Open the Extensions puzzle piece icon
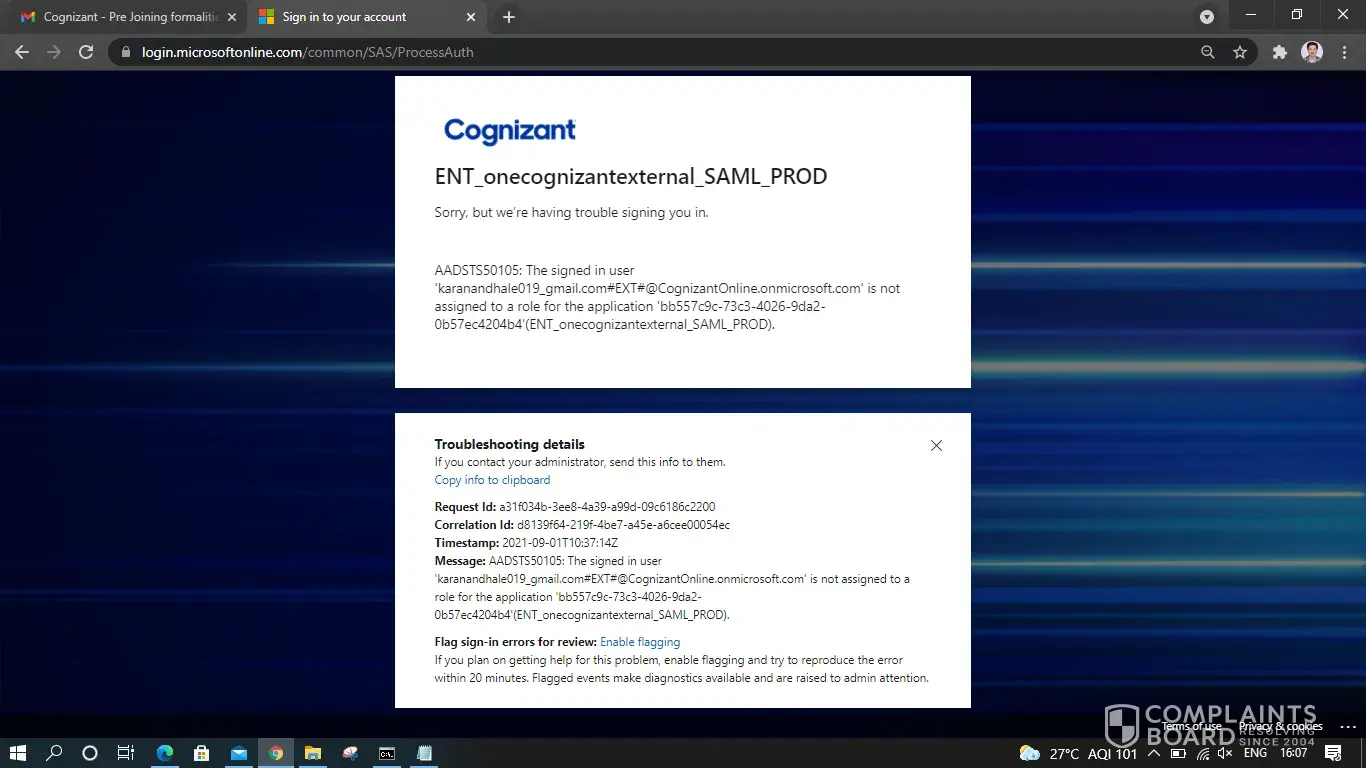1366x768 pixels. pyautogui.click(x=1279, y=52)
